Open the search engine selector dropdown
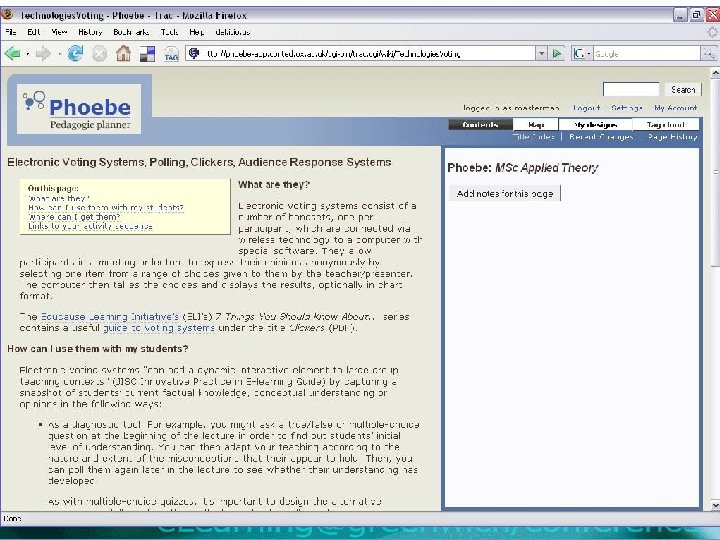Screen dimensions: 720x540 [x=582, y=54]
